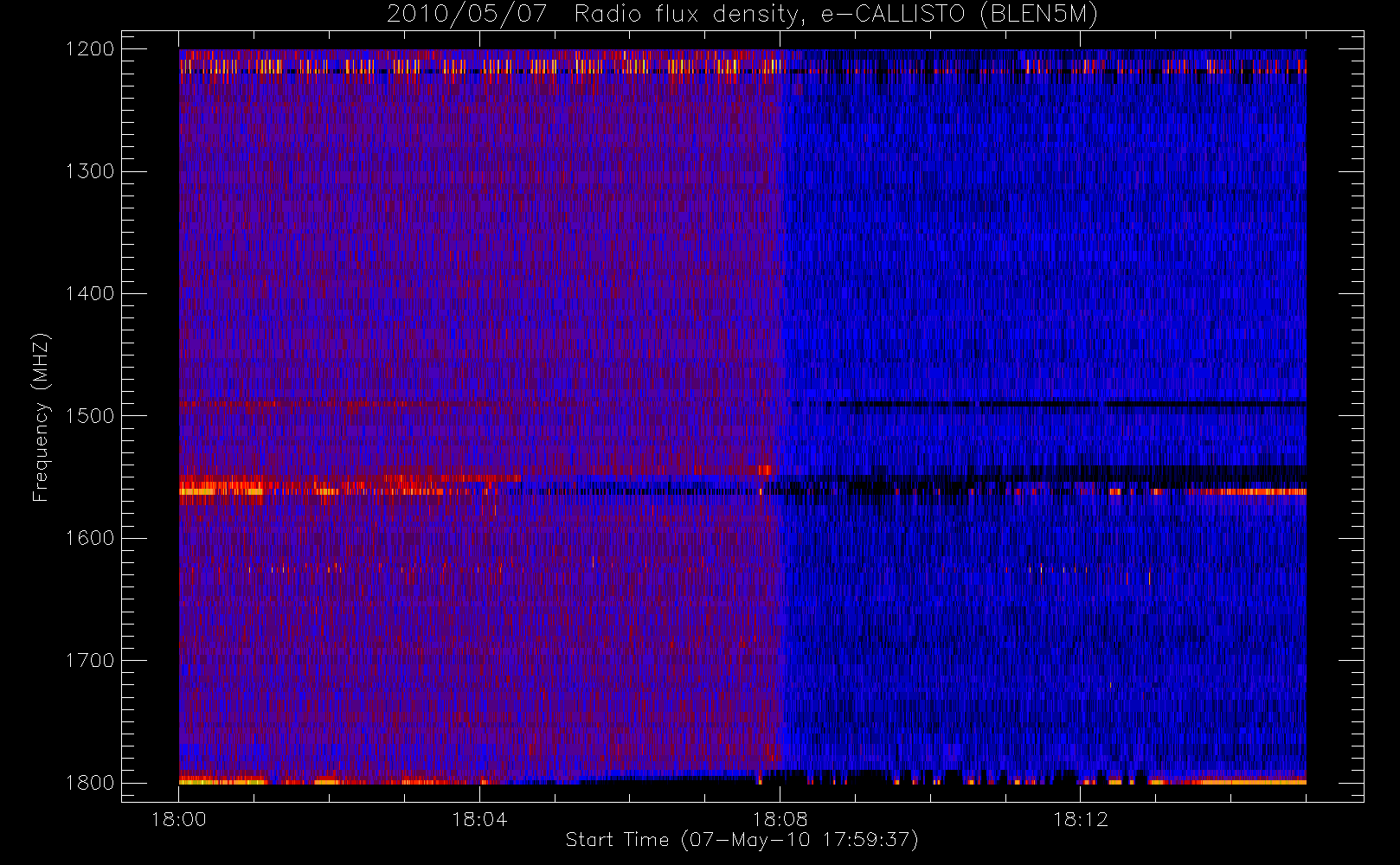
Task: Click the plot title 'Radio flux density, e-CALLISTO (BLEN5M)'
Action: pos(836,15)
